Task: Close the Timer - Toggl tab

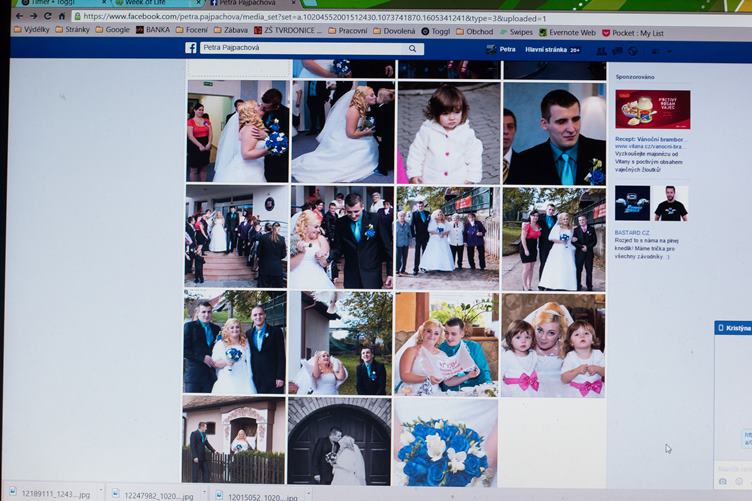Action: click(104, 2)
